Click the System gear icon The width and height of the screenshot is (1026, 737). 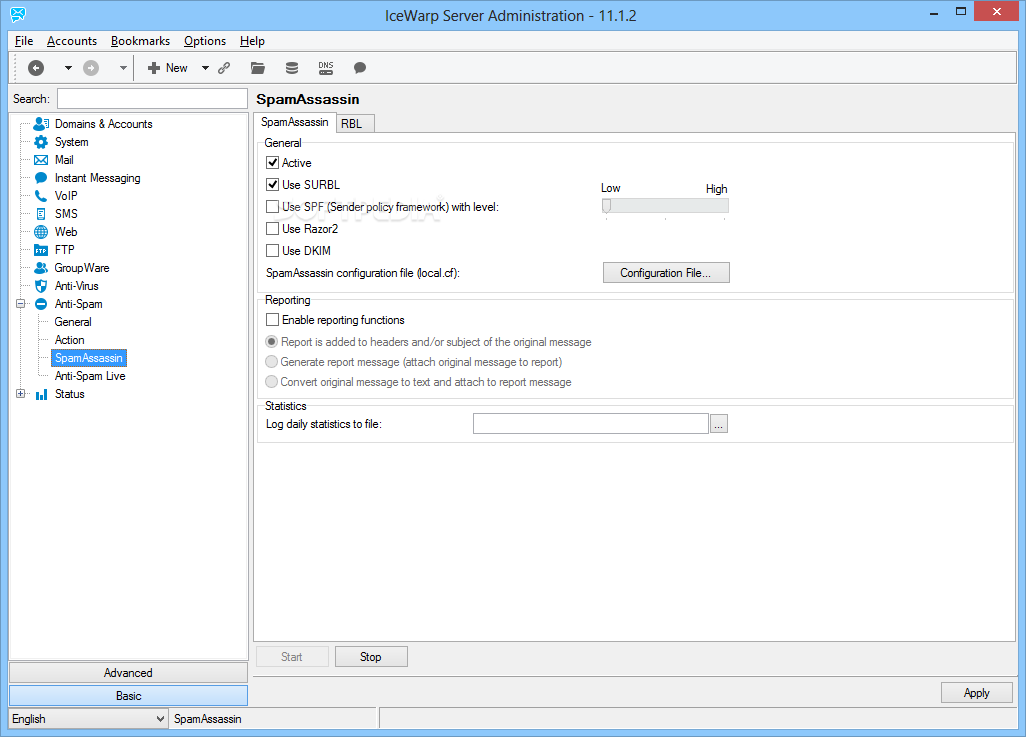coord(41,142)
